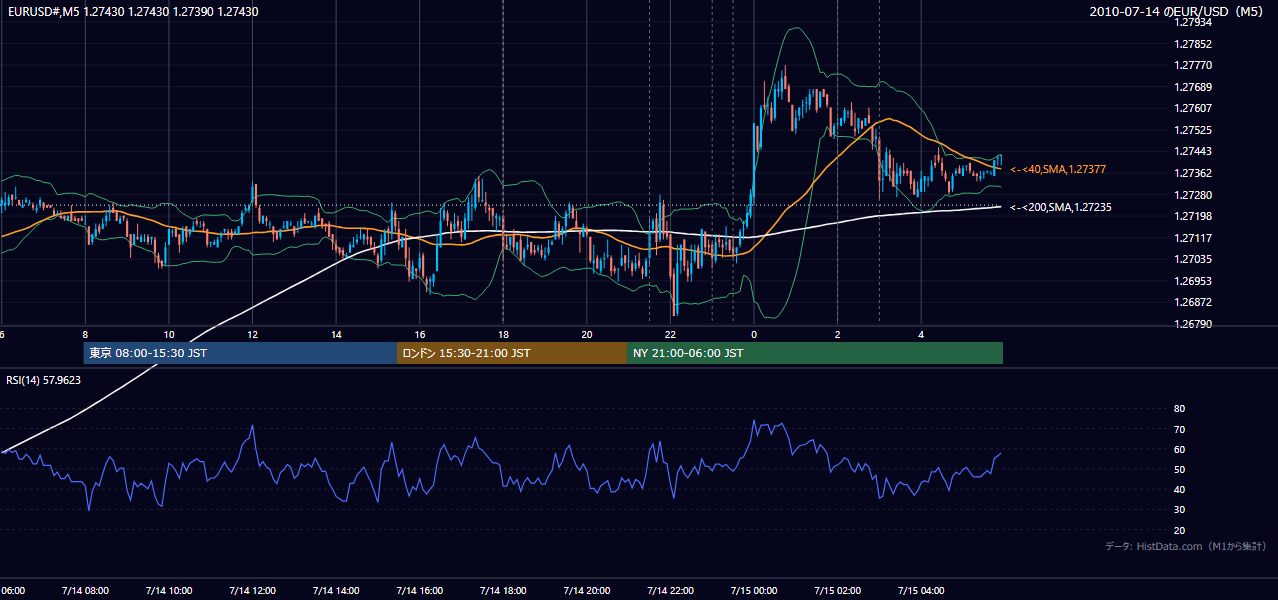
Task: Click bottom time label 7/14 10:00
Action: click(168, 590)
